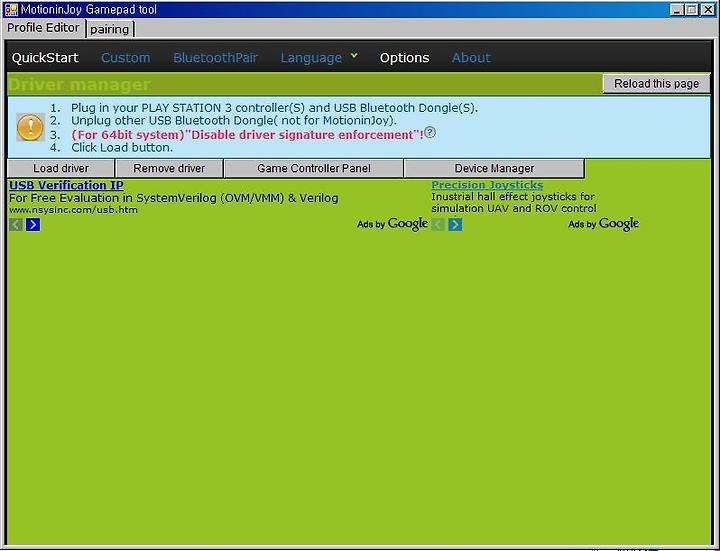Click the Load driver button

[61, 169]
